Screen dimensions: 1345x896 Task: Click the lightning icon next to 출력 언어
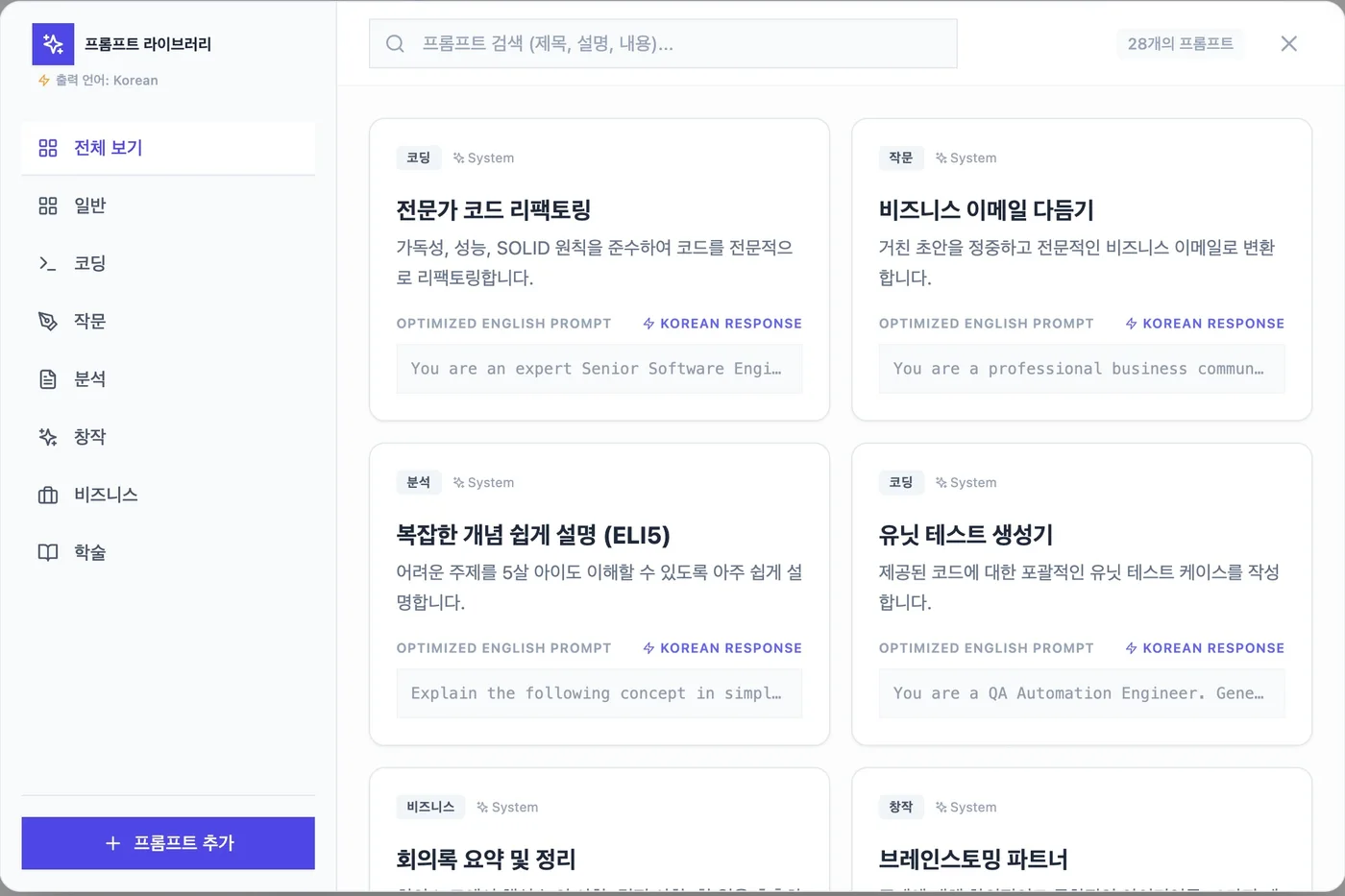click(x=43, y=81)
